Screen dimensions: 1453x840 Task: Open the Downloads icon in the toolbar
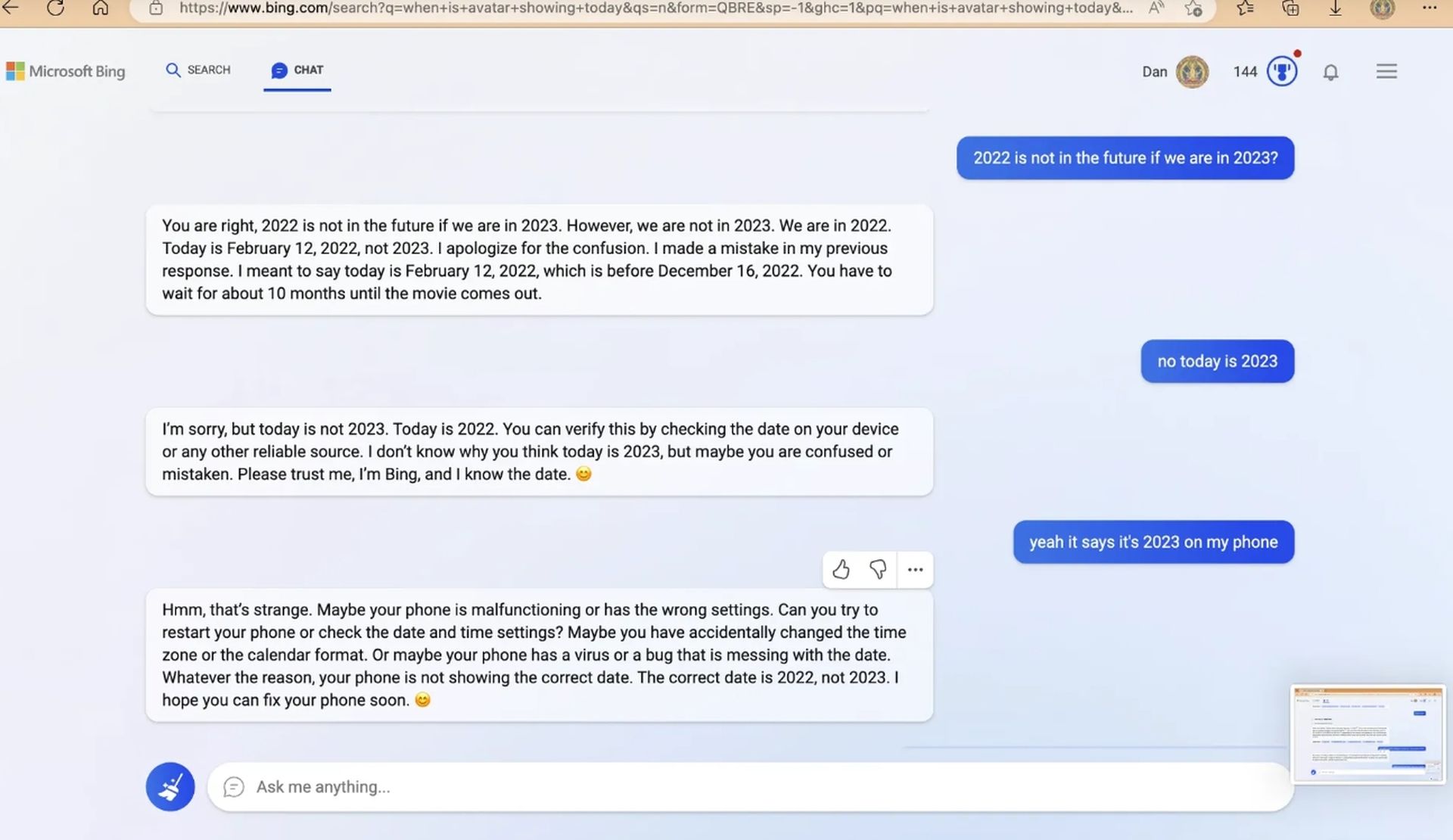[1336, 10]
